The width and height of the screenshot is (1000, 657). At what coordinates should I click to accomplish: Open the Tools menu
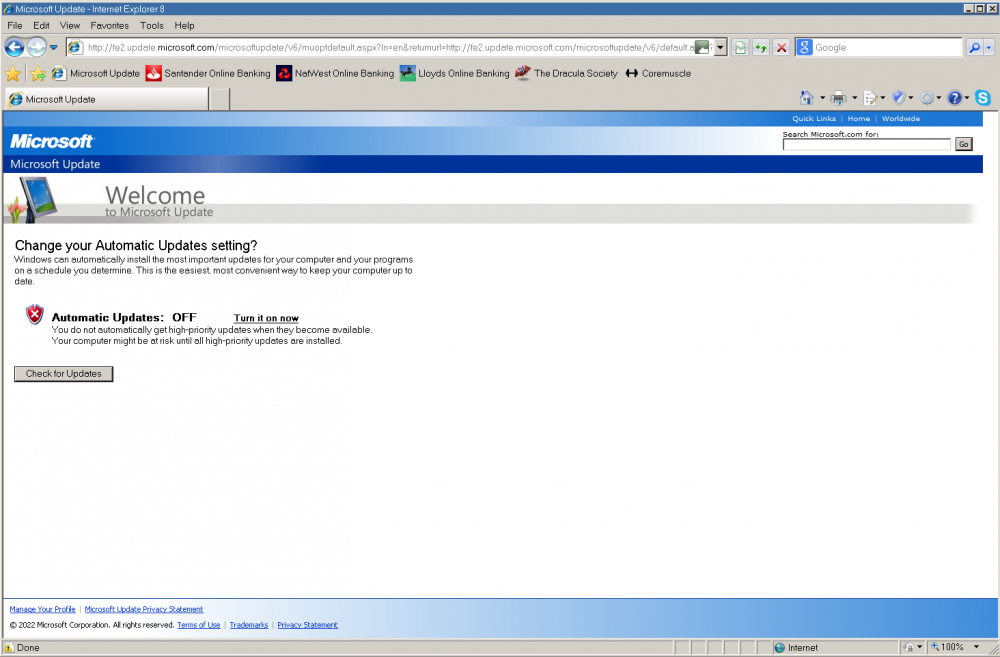click(x=152, y=26)
